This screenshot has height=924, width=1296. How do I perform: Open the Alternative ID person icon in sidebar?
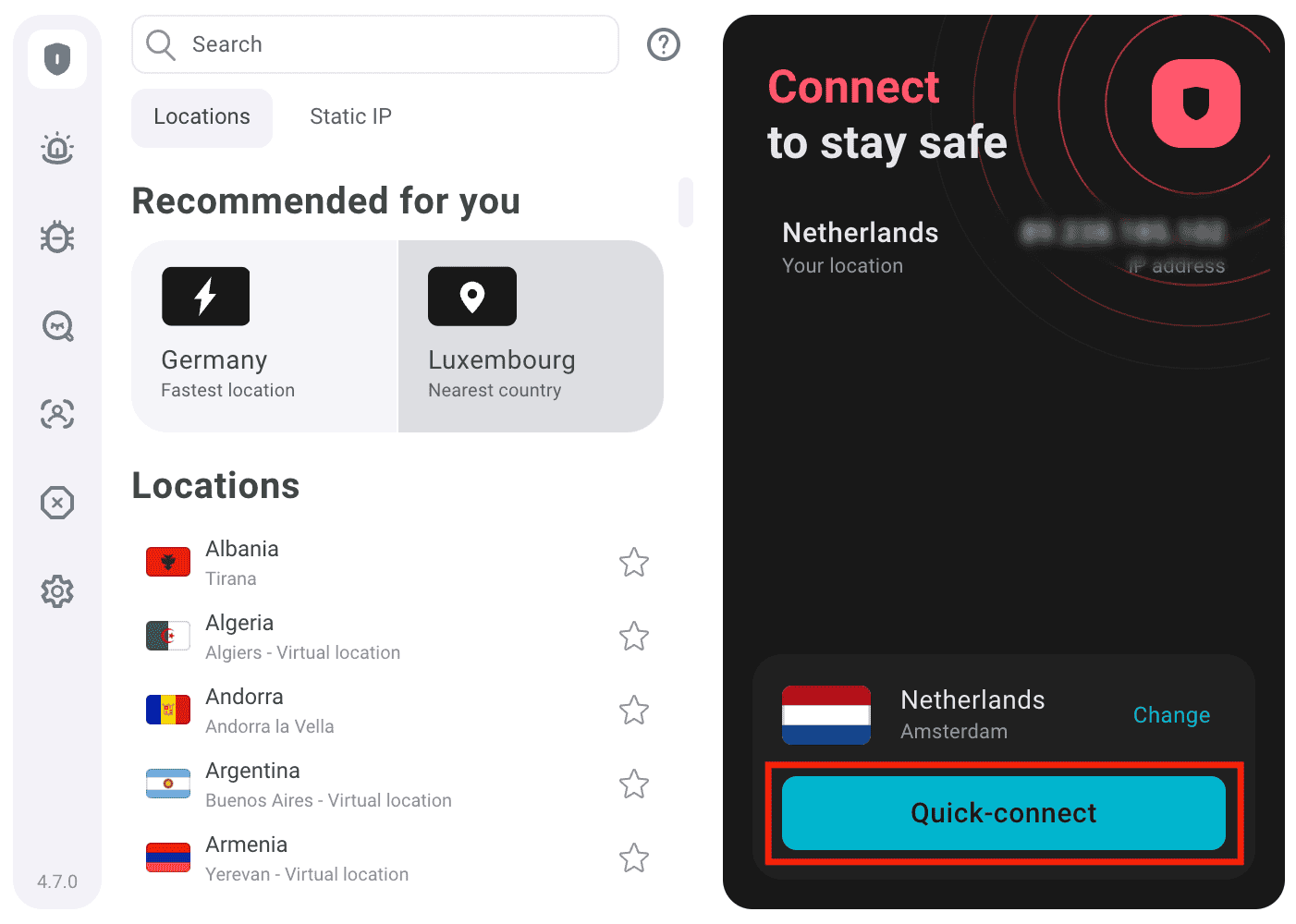(x=57, y=414)
